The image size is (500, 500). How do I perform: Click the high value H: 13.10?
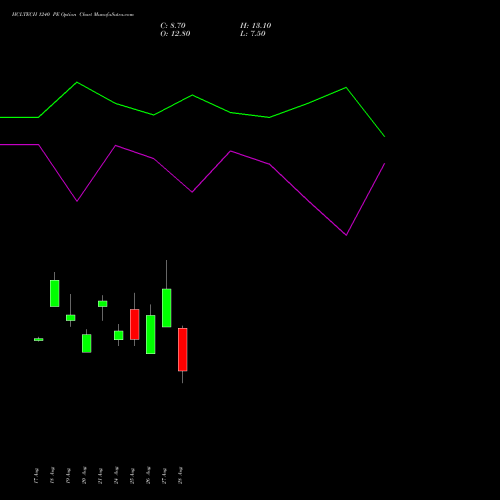[256, 26]
